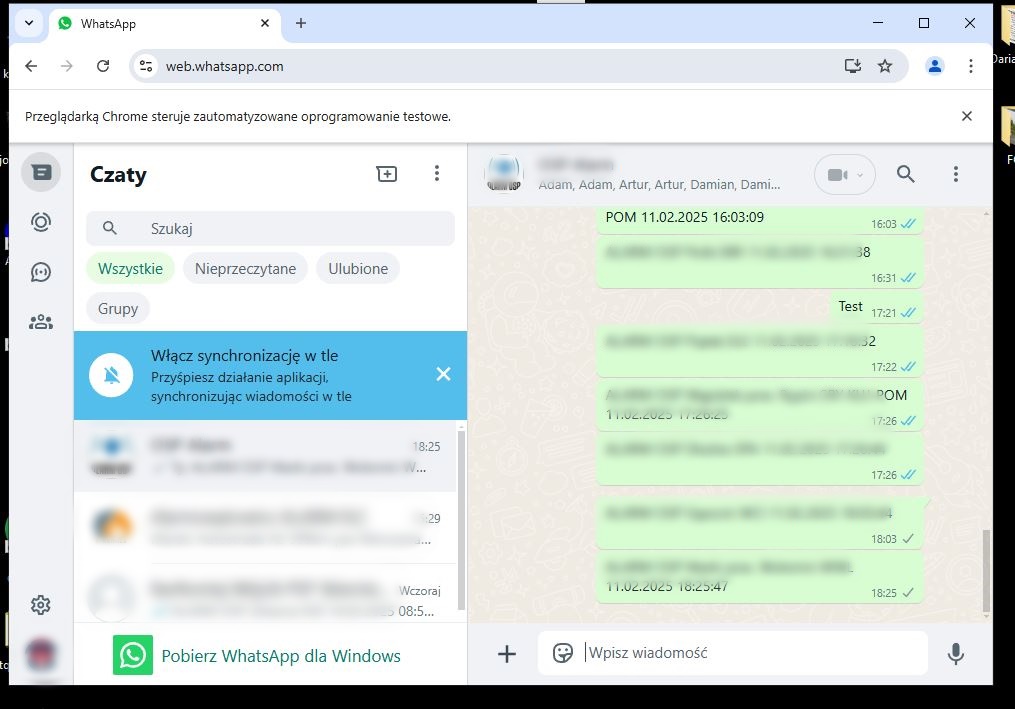Select the Wszystkie filter
This screenshot has width=1015, height=709.
(130, 269)
